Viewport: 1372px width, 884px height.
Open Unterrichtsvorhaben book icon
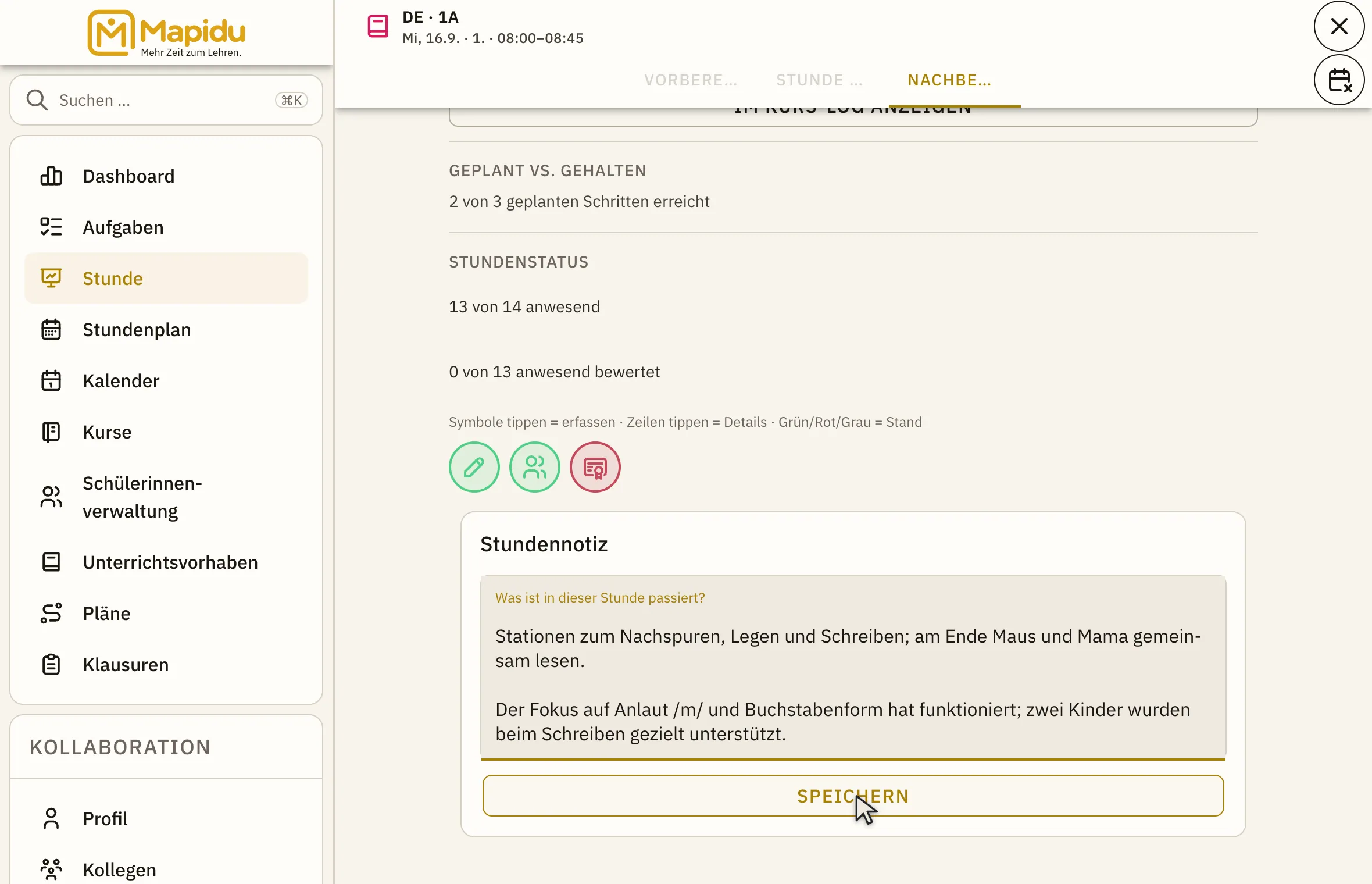[51, 562]
